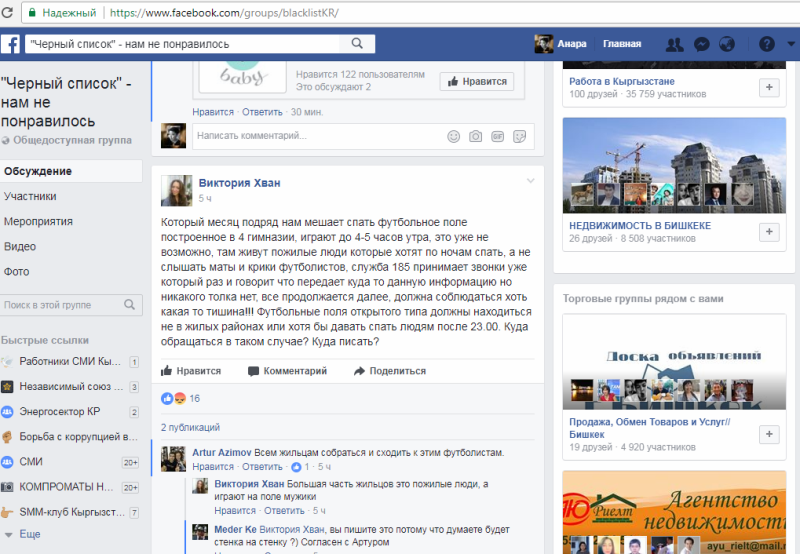Open the Участники tab
The image size is (800, 554).
click(30, 196)
